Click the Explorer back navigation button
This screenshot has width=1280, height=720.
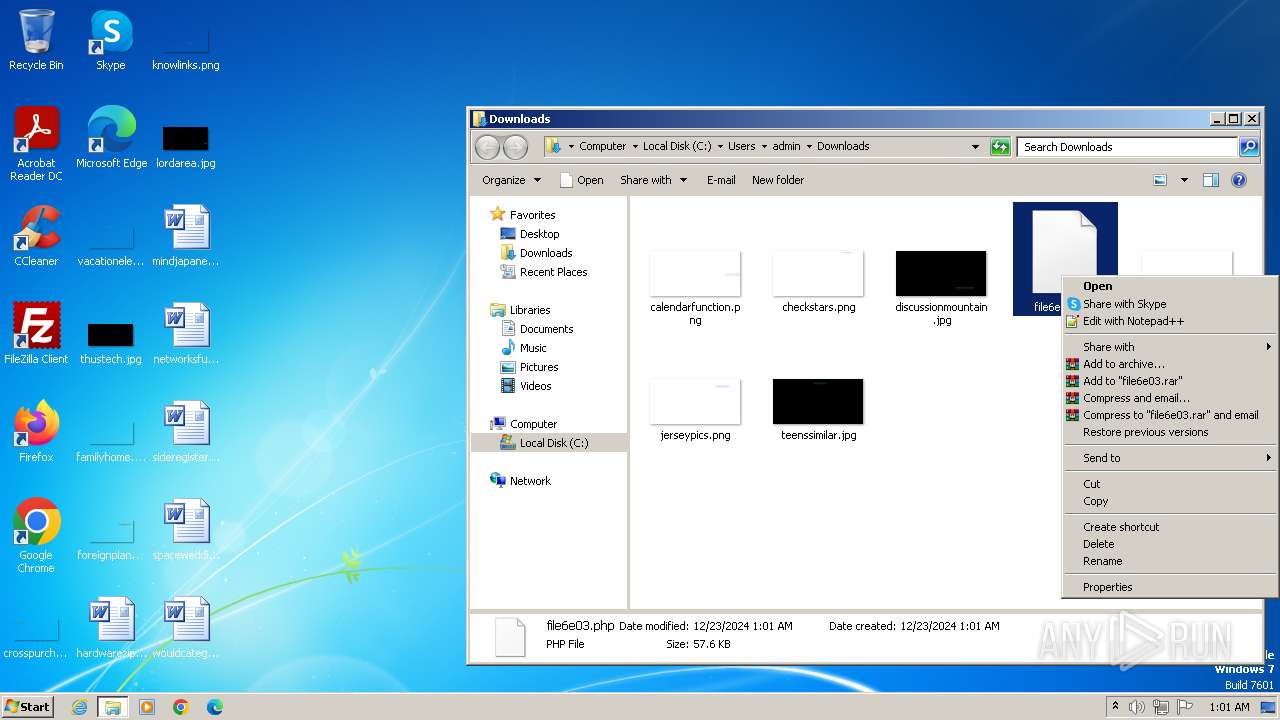click(x=487, y=147)
